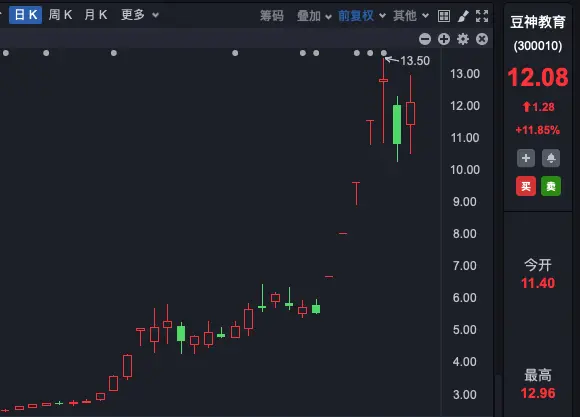
Task: Click event marker dot above 13.50 peak
Action: [384, 53]
